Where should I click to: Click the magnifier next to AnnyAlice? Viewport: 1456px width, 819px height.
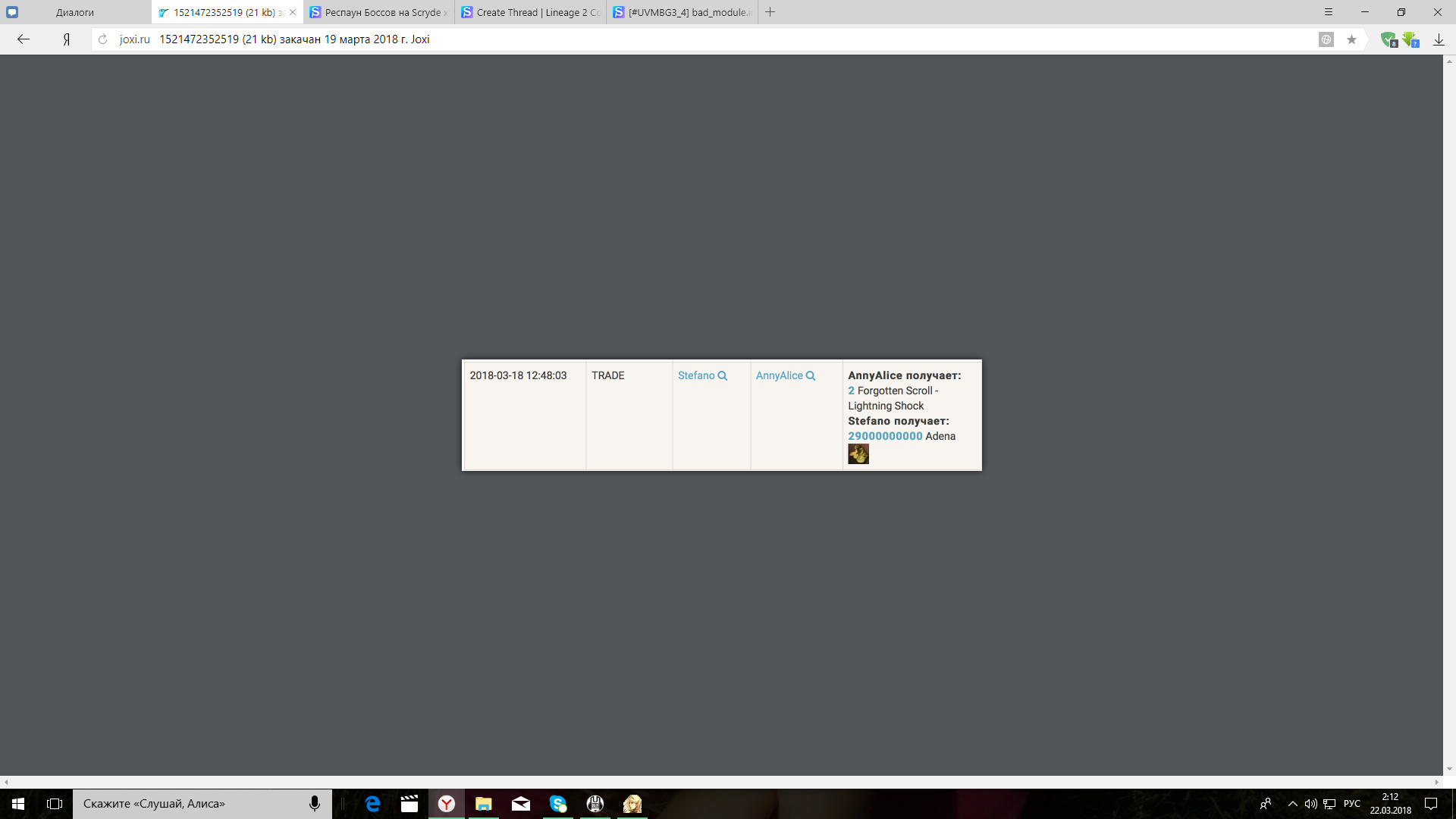tap(811, 376)
